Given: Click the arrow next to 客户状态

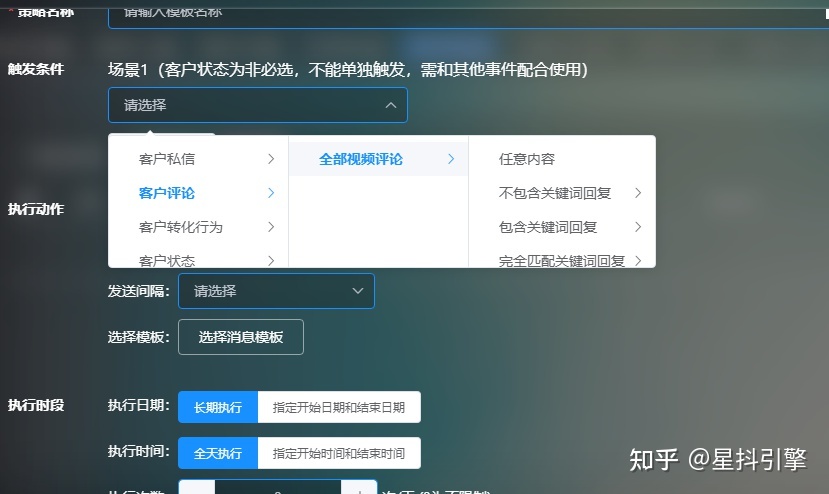Looking at the screenshot, I should pyautogui.click(x=271, y=260).
